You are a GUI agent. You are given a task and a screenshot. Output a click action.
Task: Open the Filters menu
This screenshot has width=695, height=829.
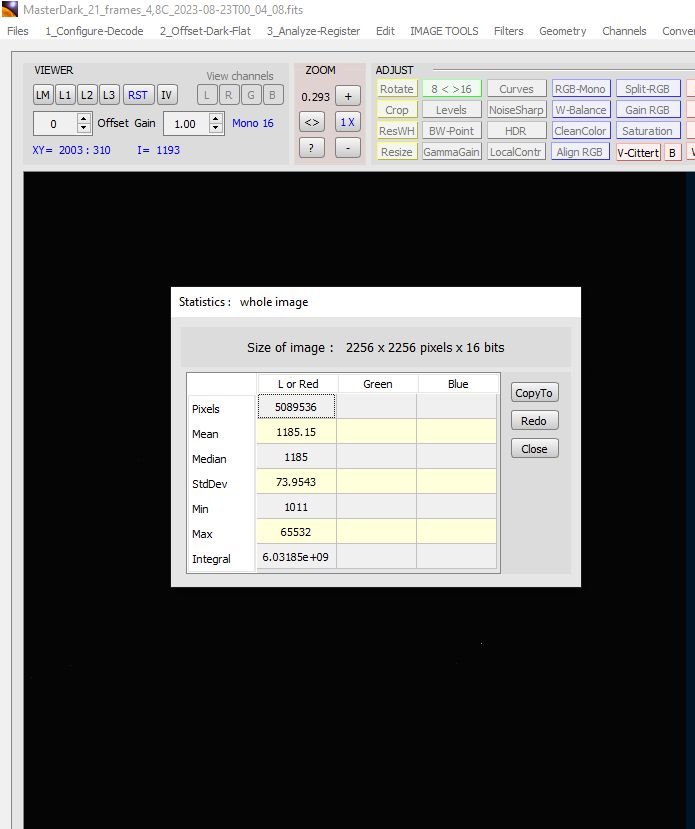508,31
